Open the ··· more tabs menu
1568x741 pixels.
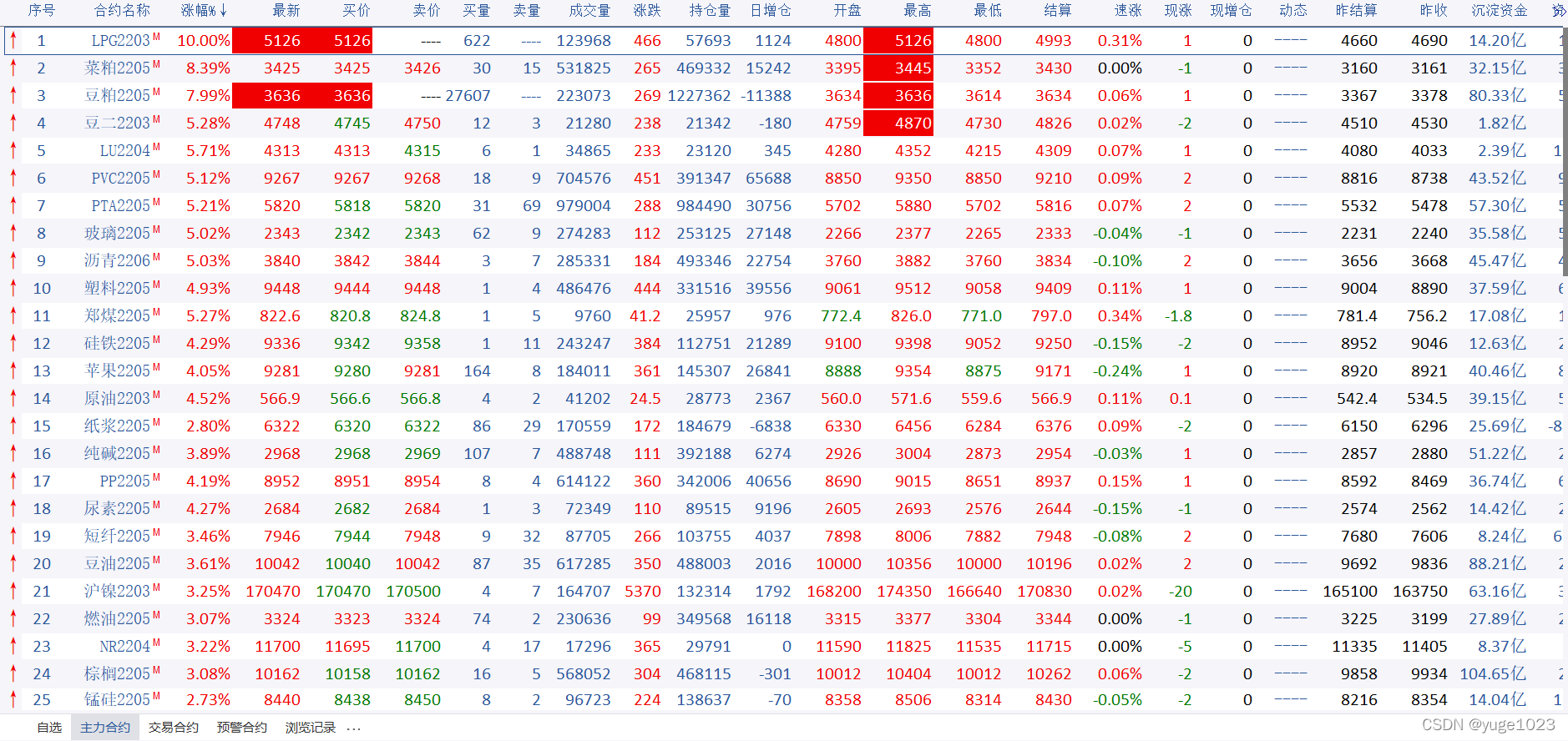click(354, 728)
